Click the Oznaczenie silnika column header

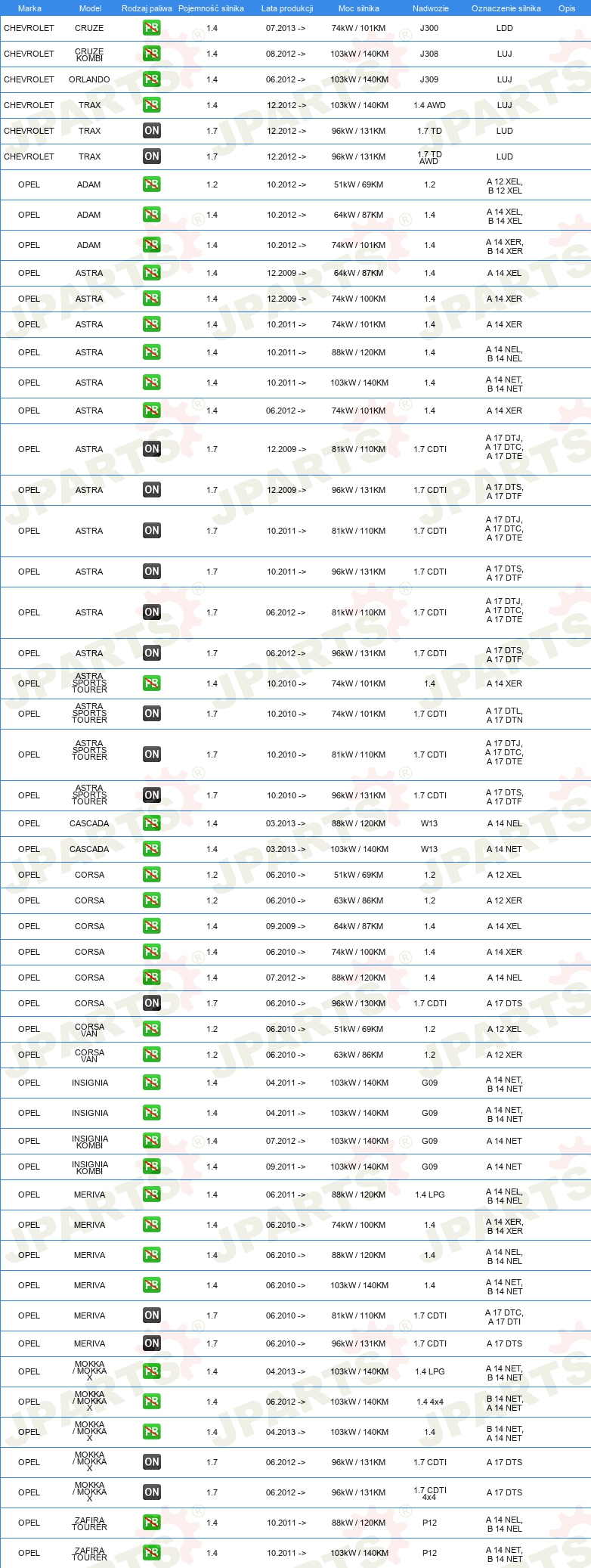[x=506, y=8]
